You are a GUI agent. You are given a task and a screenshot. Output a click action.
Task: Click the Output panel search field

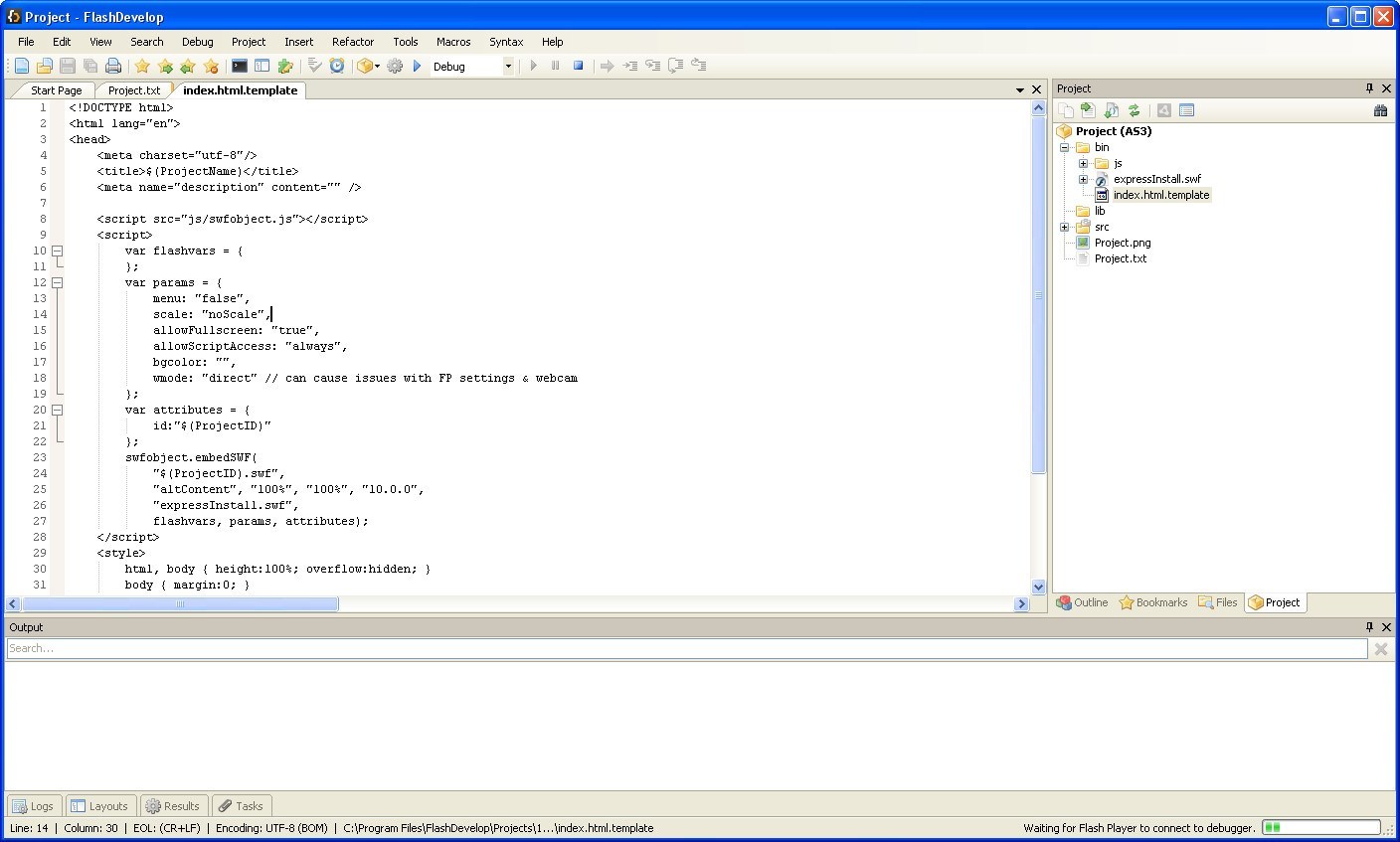pos(686,648)
